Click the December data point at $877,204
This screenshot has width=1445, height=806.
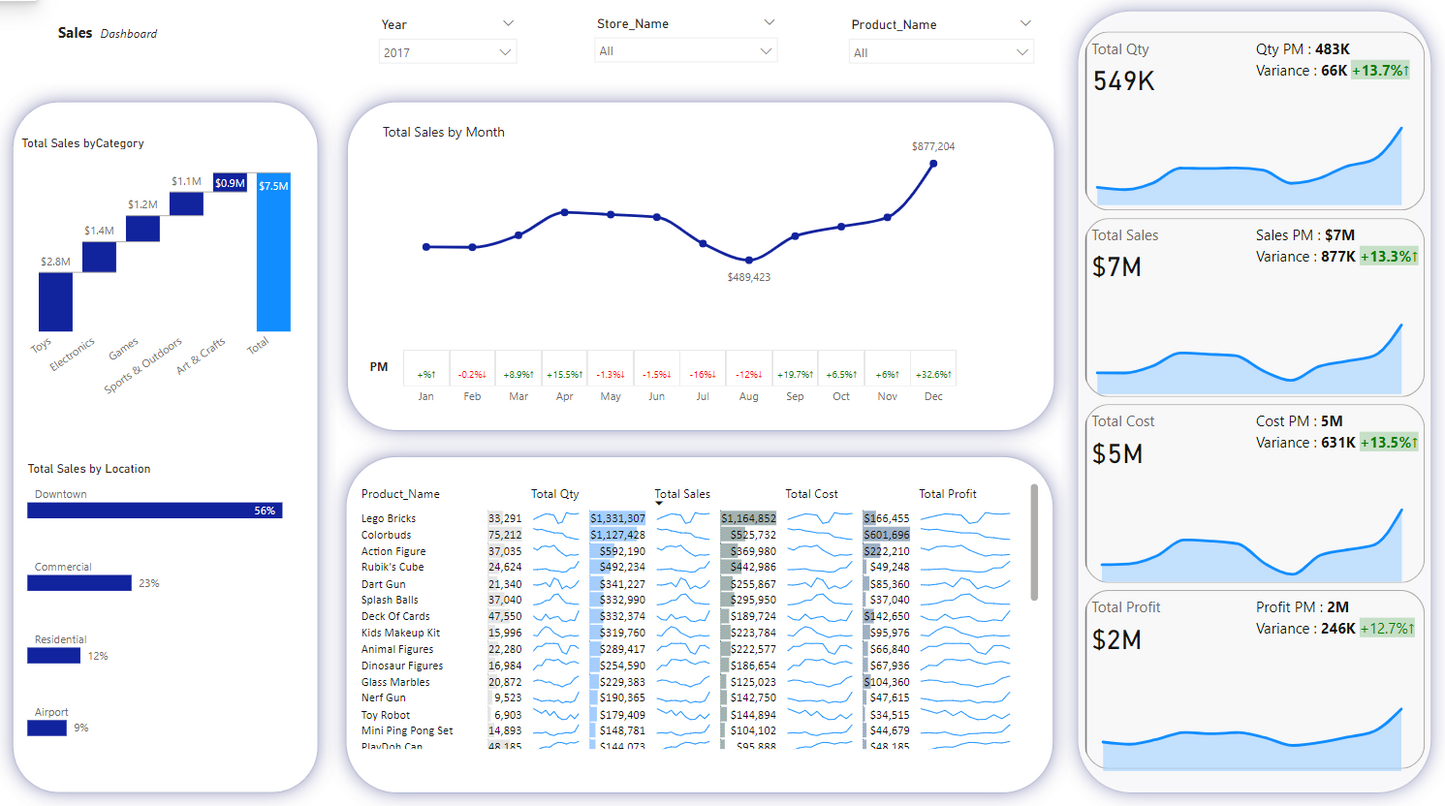(x=933, y=164)
